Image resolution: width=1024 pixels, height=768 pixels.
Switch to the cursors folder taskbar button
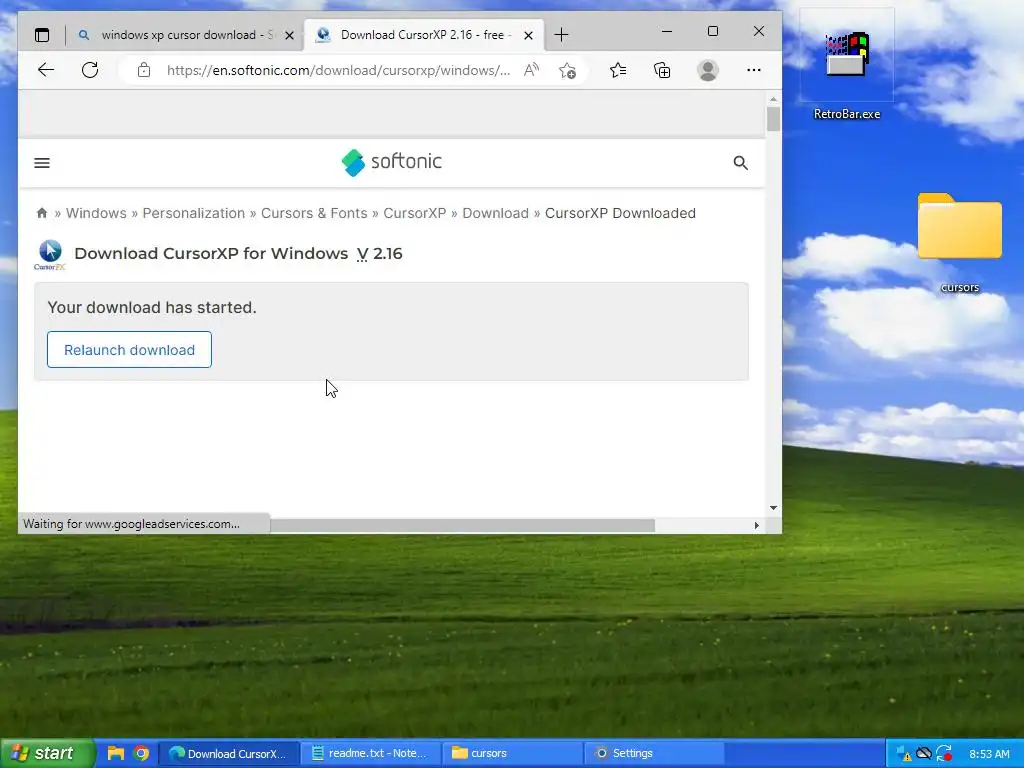click(x=513, y=753)
